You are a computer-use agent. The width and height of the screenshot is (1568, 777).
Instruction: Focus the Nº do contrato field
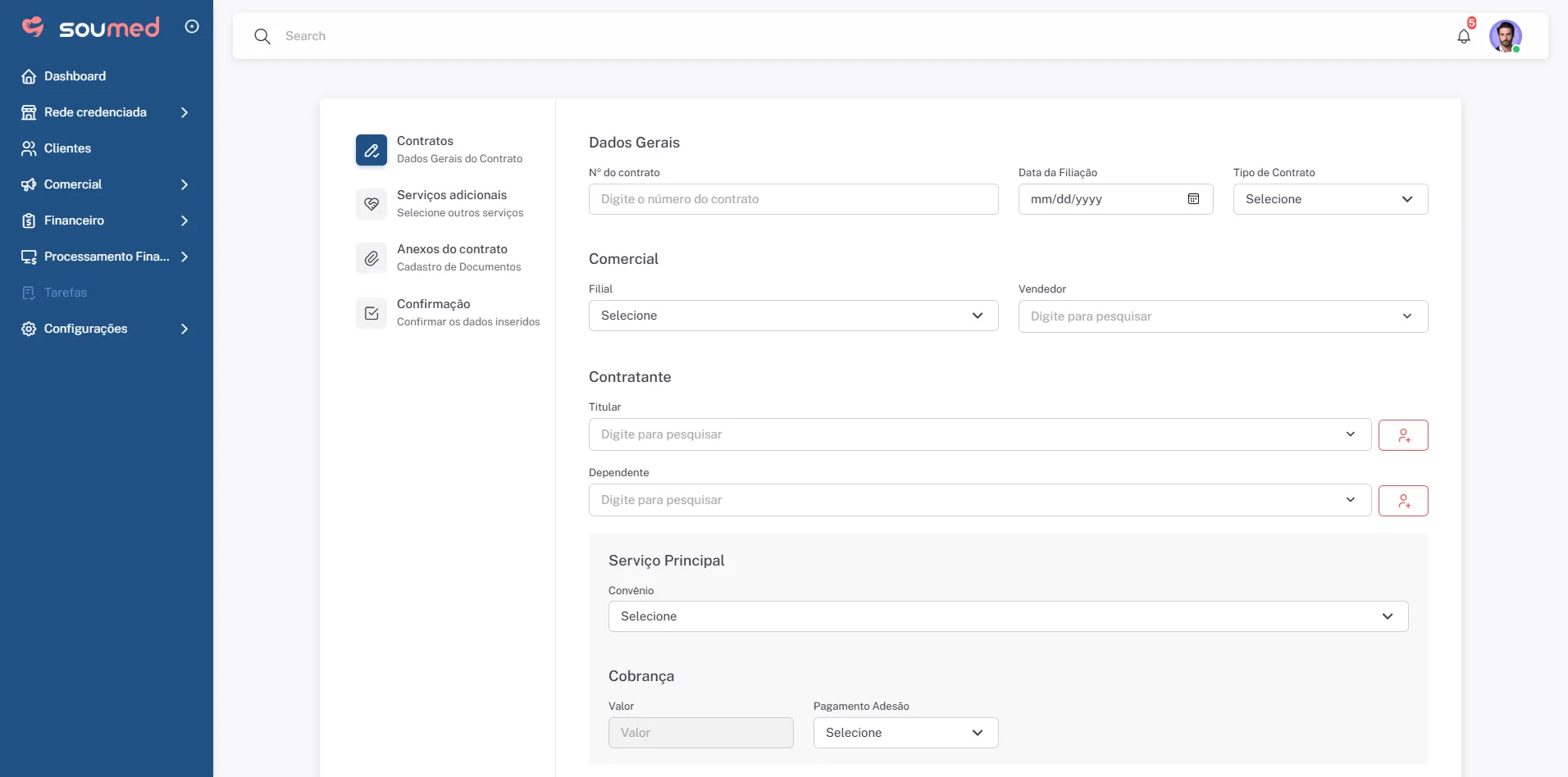[793, 199]
